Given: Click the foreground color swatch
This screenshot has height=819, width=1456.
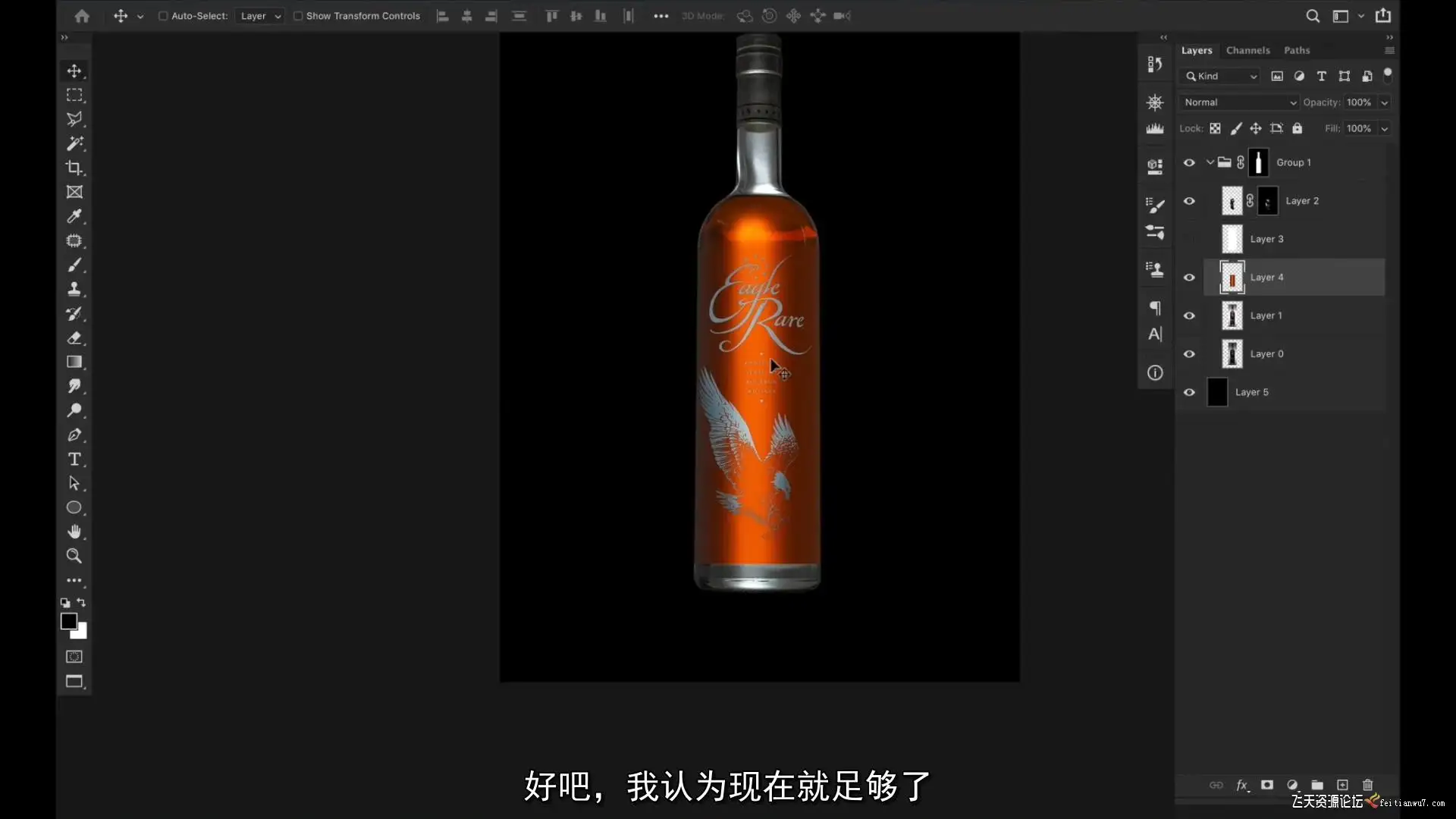Looking at the screenshot, I should pos(68,621).
